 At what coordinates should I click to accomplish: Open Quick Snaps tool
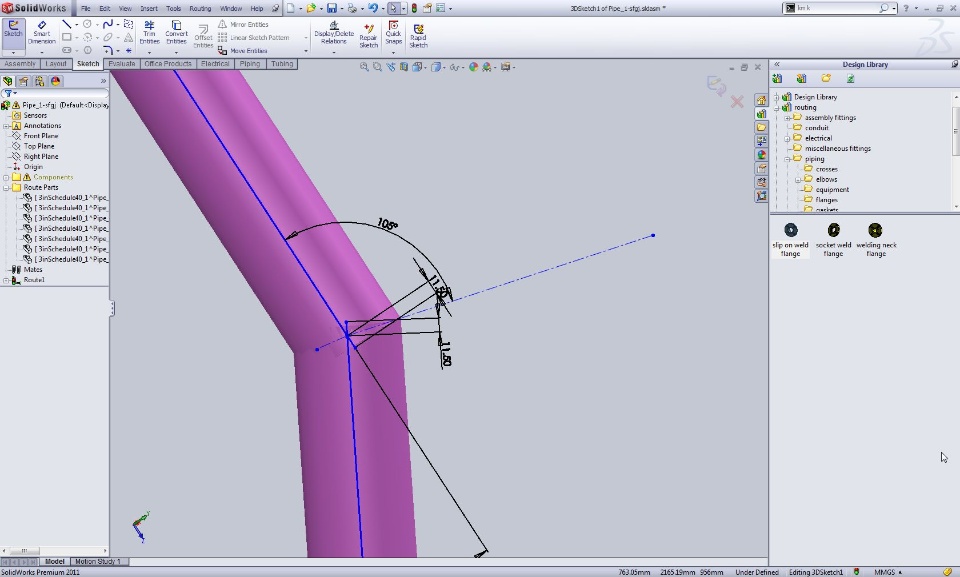394,32
